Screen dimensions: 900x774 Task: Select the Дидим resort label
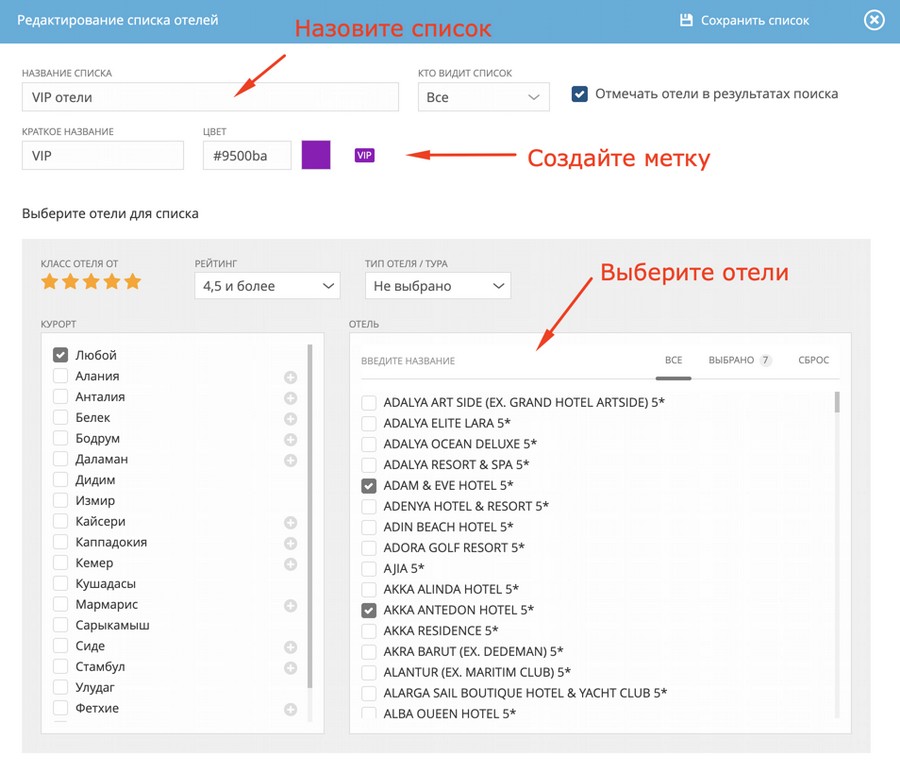[95, 480]
